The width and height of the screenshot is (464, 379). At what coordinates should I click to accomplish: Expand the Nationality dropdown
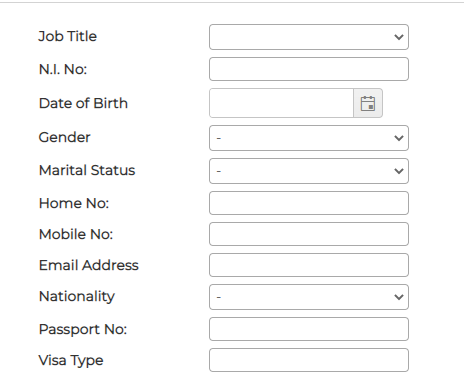click(x=309, y=297)
